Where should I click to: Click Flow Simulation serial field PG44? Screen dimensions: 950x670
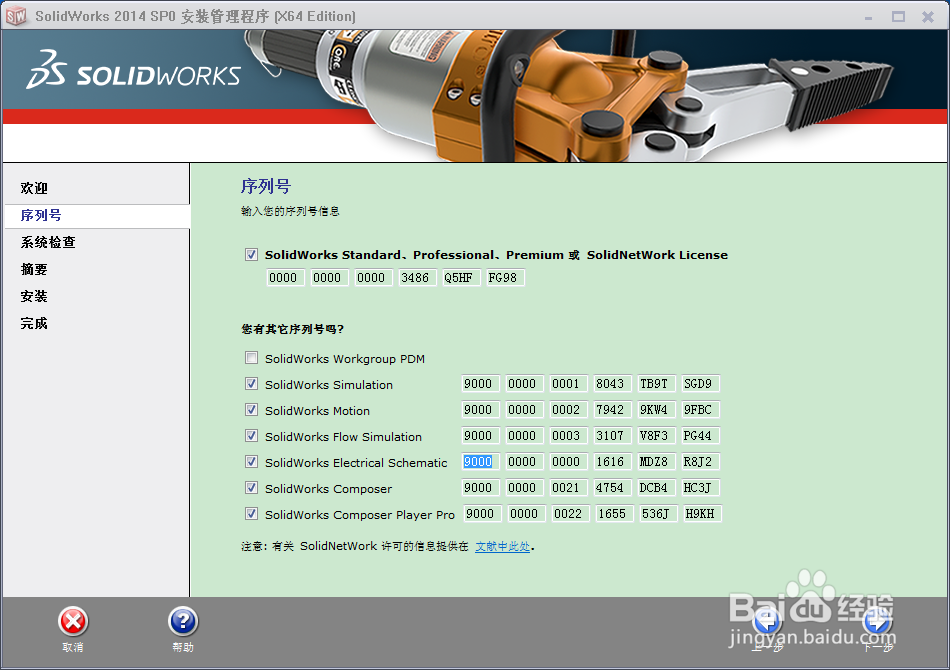click(x=700, y=436)
